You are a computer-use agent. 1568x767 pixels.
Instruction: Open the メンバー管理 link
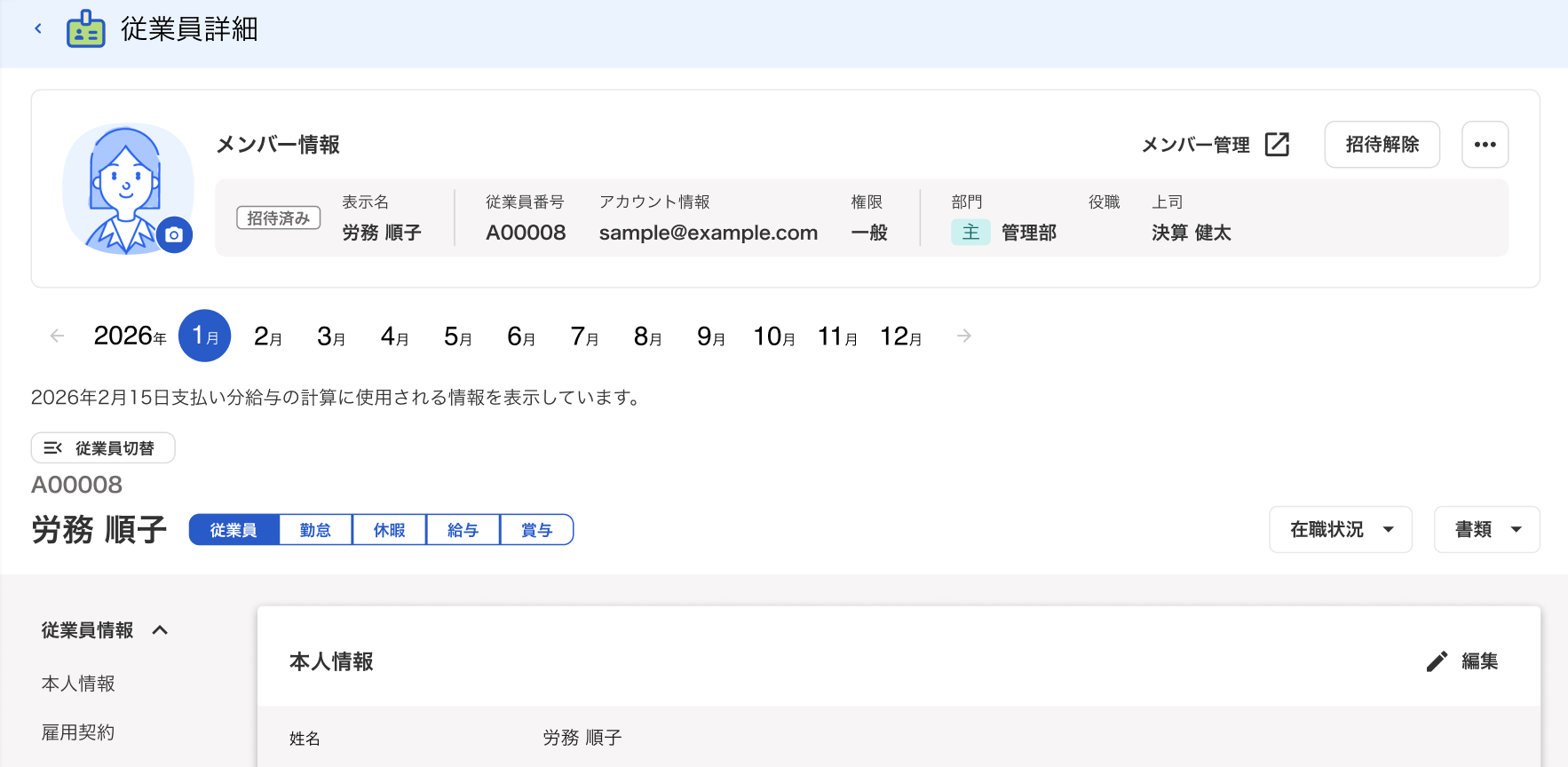[x=1195, y=145]
